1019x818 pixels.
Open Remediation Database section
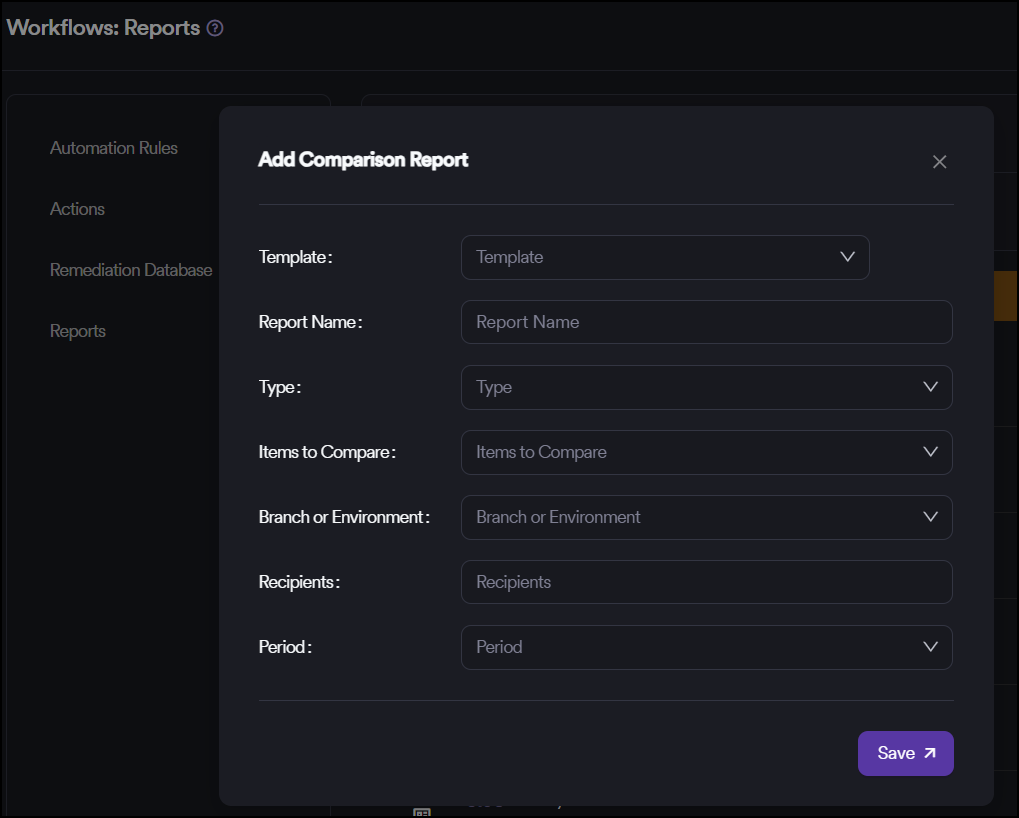pyautogui.click(x=131, y=270)
